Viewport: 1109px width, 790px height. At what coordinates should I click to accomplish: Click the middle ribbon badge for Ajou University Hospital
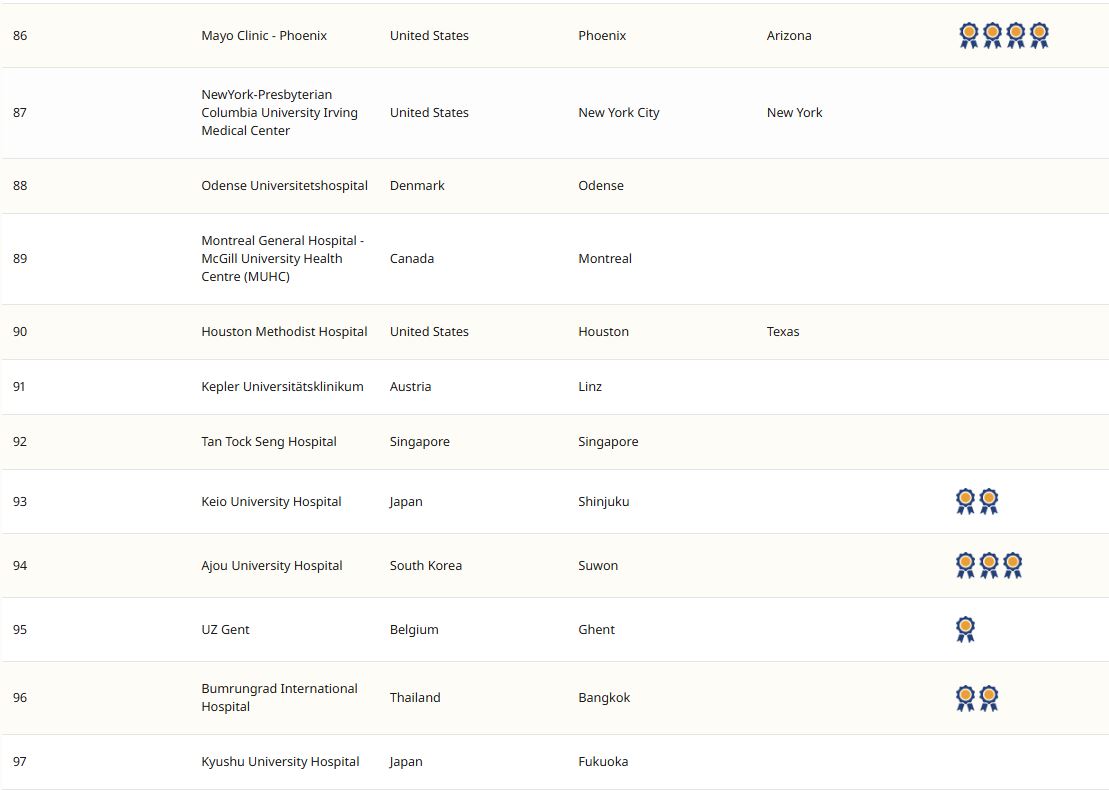pos(989,566)
